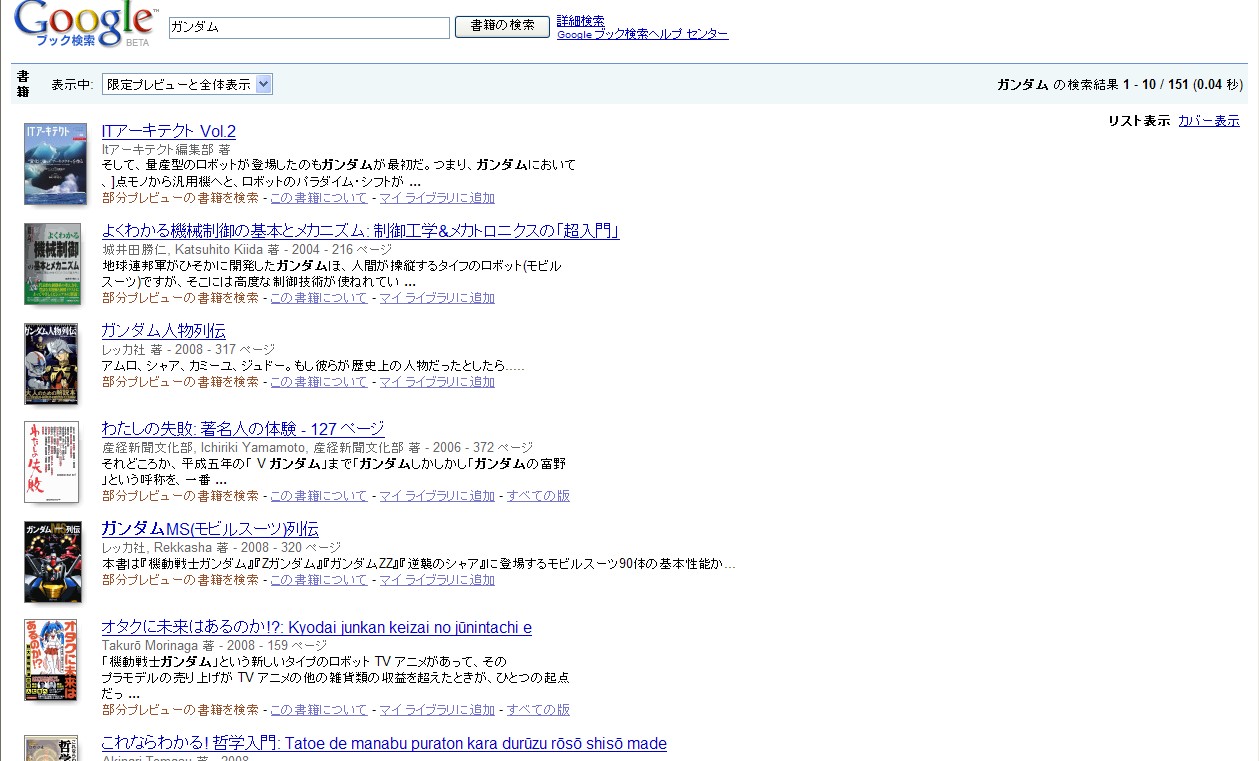Click この書籍について under わたしの失敗
The height and width of the screenshot is (761, 1259).
point(318,496)
